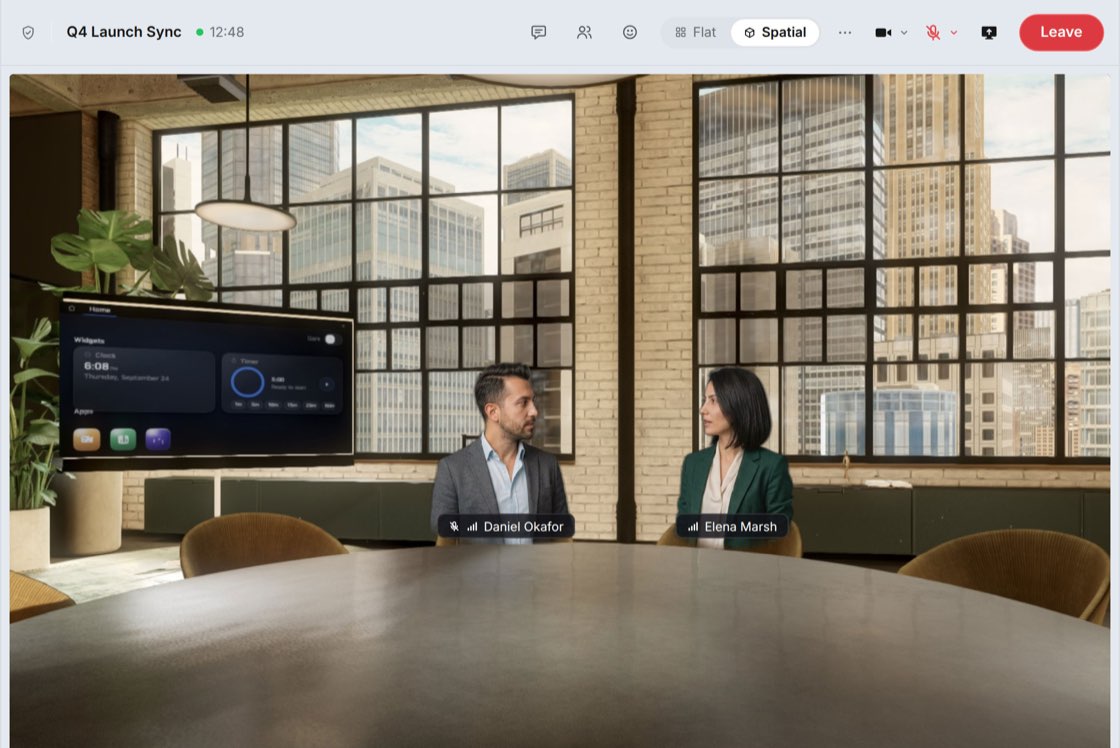Image resolution: width=1120 pixels, height=748 pixels.
Task: Switch to Flat view layout
Action: point(696,32)
